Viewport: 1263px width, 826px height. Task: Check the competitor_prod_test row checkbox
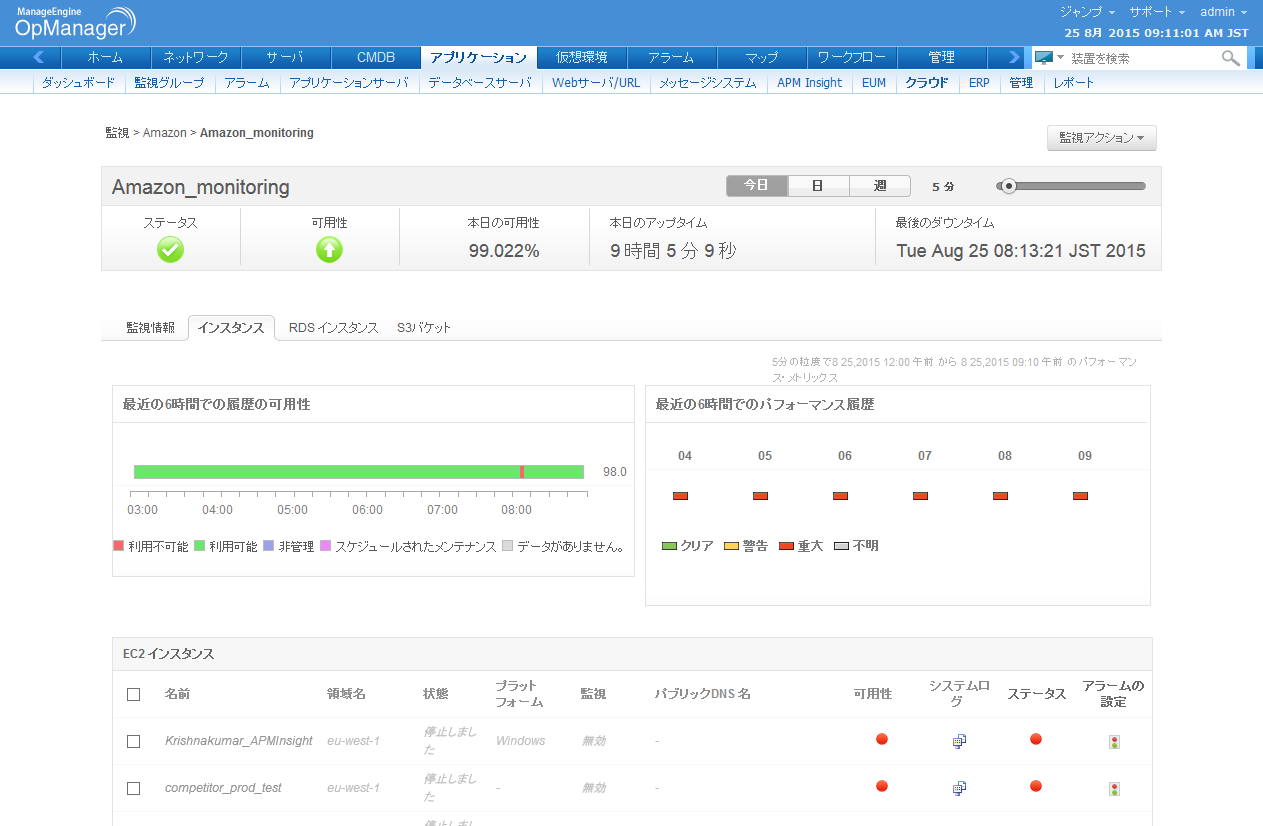(x=134, y=788)
